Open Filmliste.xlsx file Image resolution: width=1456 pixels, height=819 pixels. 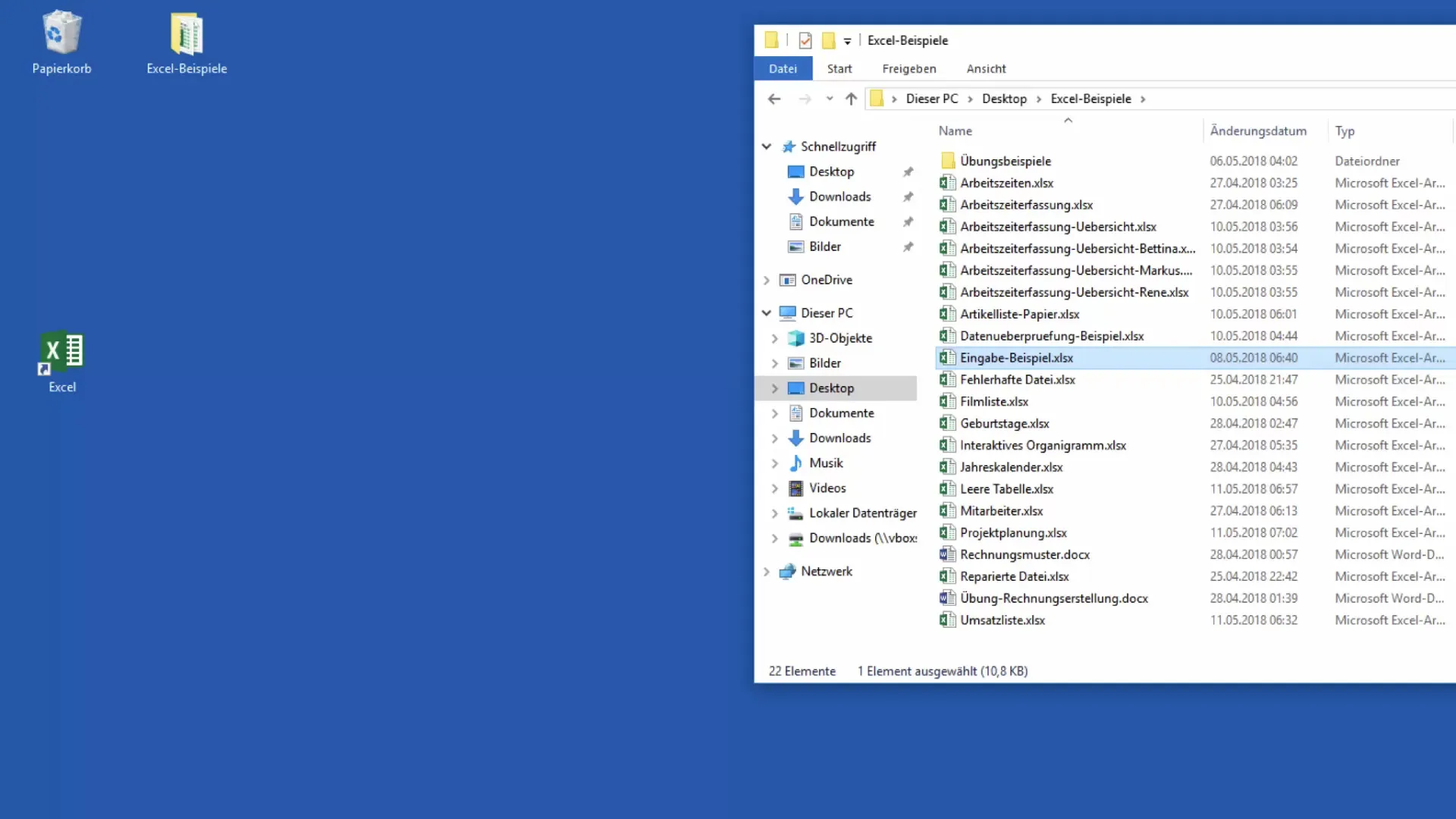(994, 401)
